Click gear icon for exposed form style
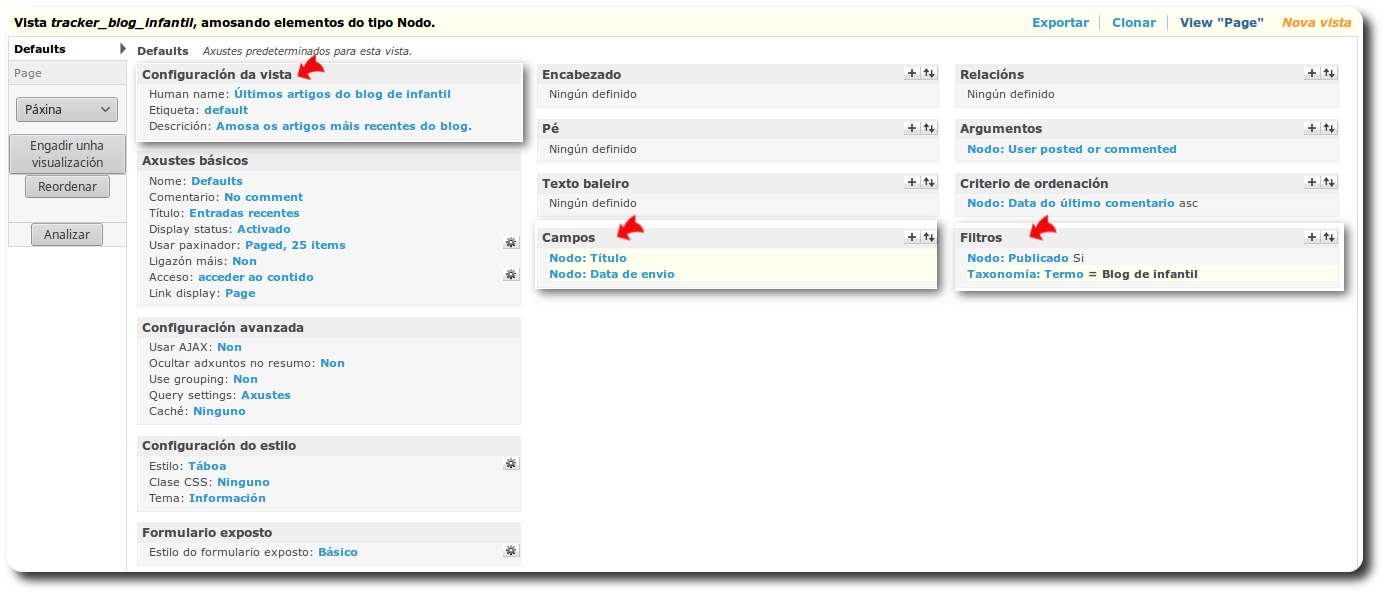This screenshot has width=1386, height=595. [x=511, y=550]
